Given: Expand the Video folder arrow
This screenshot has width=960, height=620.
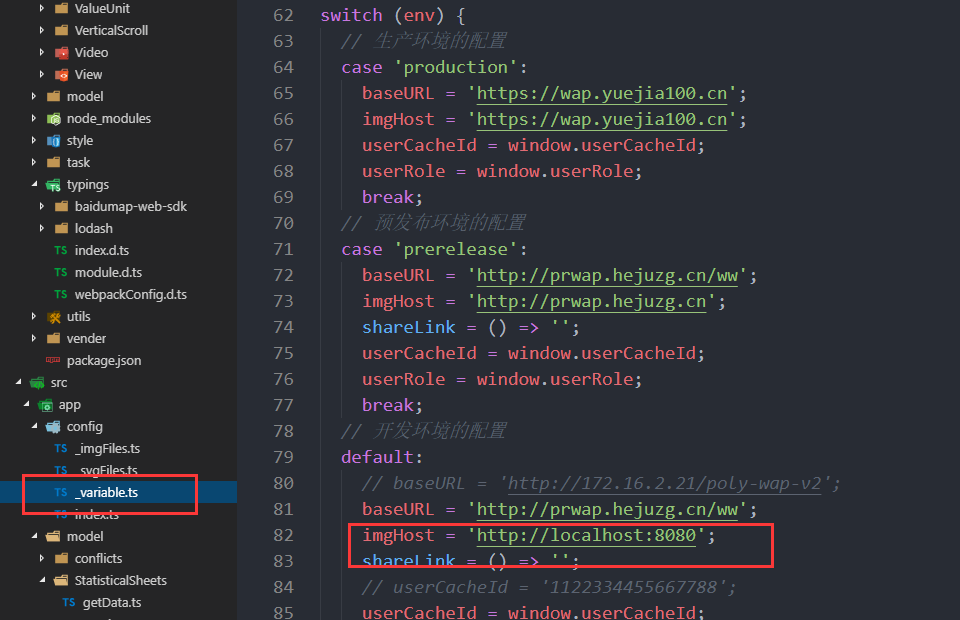Looking at the screenshot, I should (x=42, y=53).
